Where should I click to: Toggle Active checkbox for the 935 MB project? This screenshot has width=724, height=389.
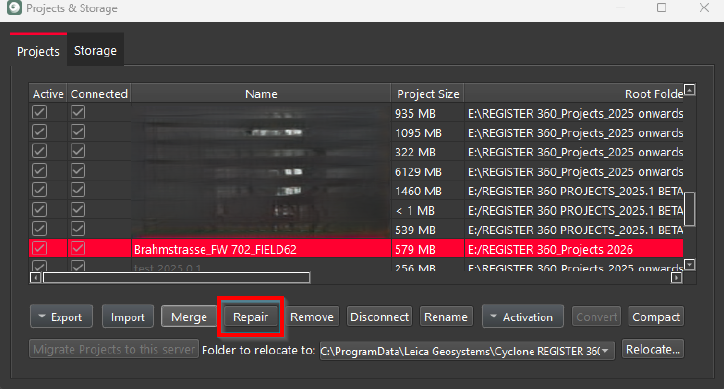[40, 112]
